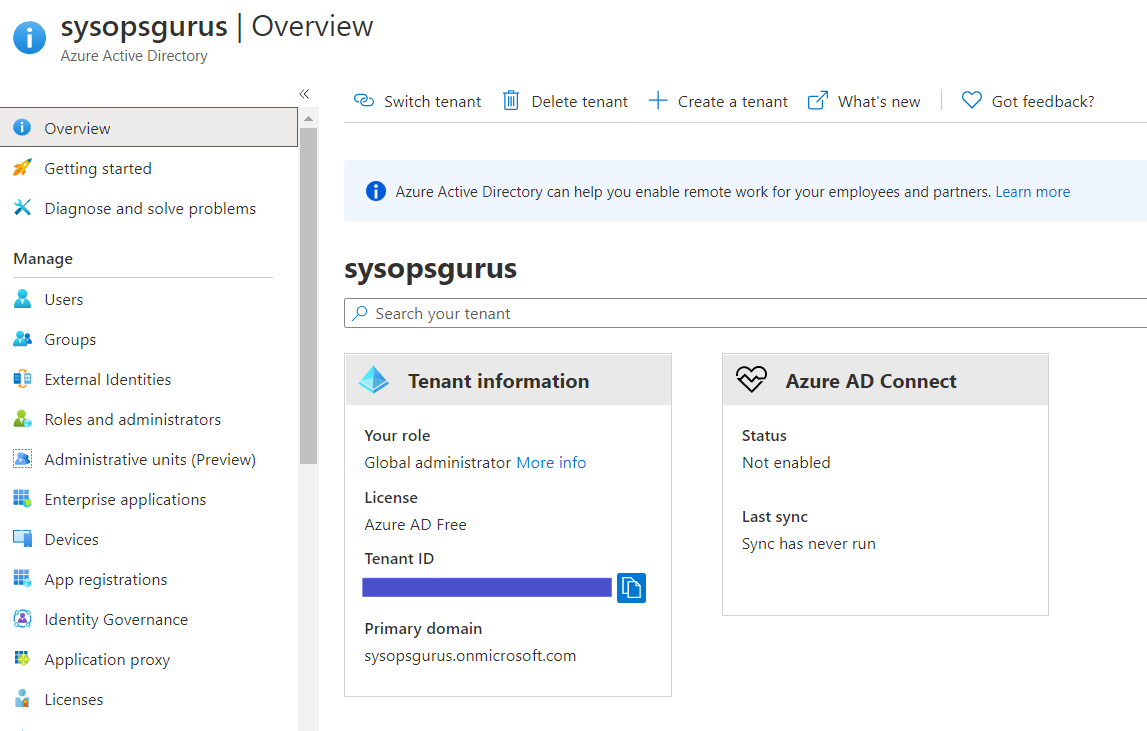Click the External Identities icon
The height and width of the screenshot is (731, 1147).
point(23,378)
